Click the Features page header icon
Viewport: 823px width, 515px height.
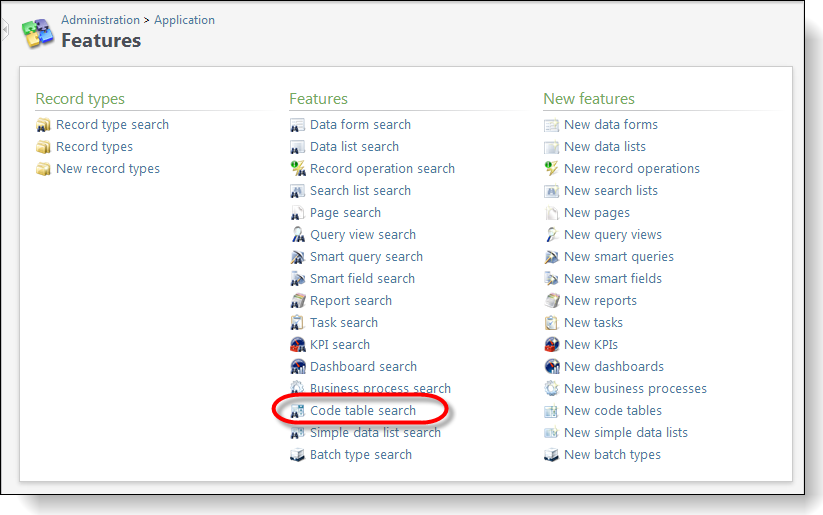(37, 33)
